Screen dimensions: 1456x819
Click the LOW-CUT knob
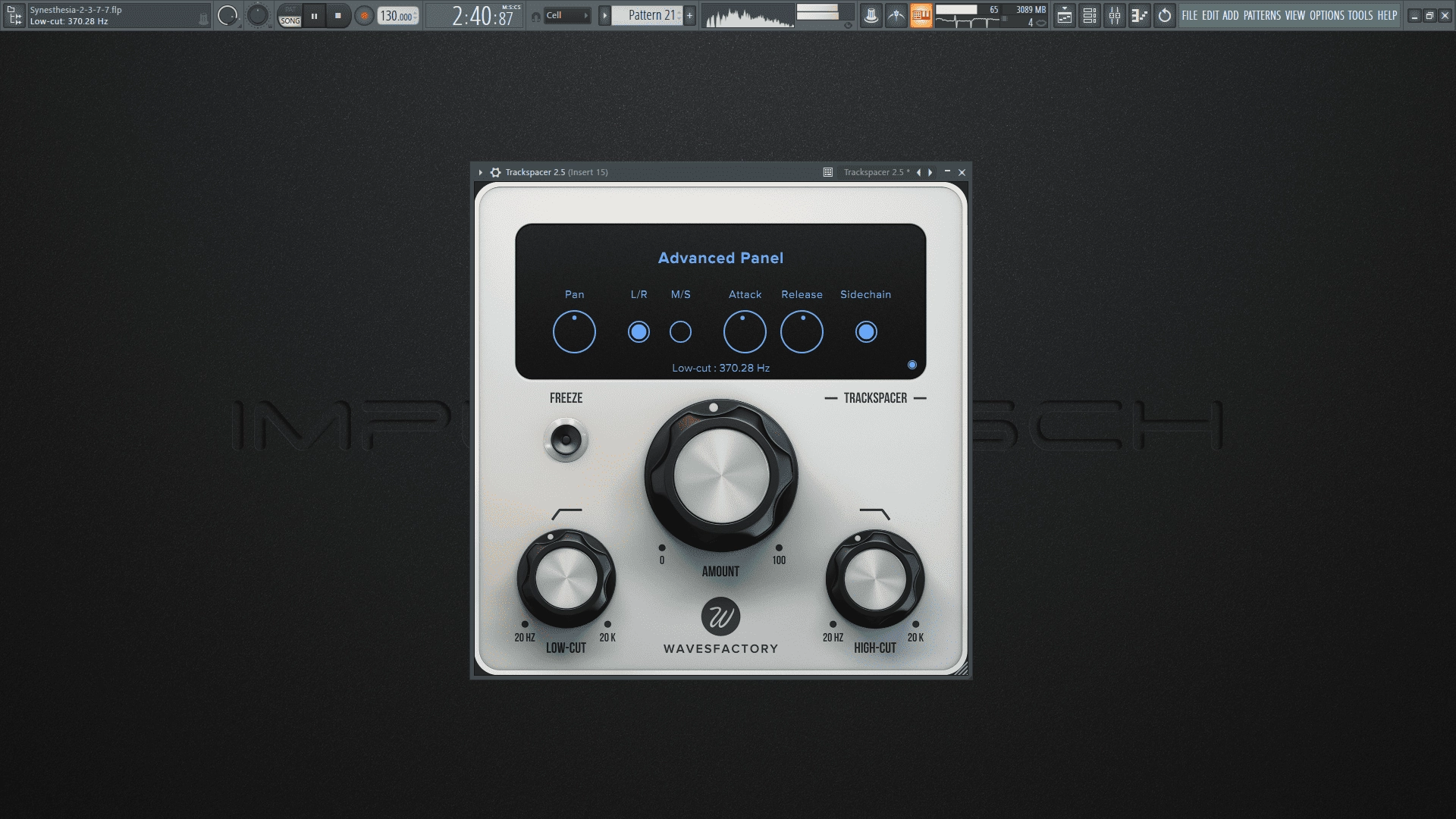566,579
